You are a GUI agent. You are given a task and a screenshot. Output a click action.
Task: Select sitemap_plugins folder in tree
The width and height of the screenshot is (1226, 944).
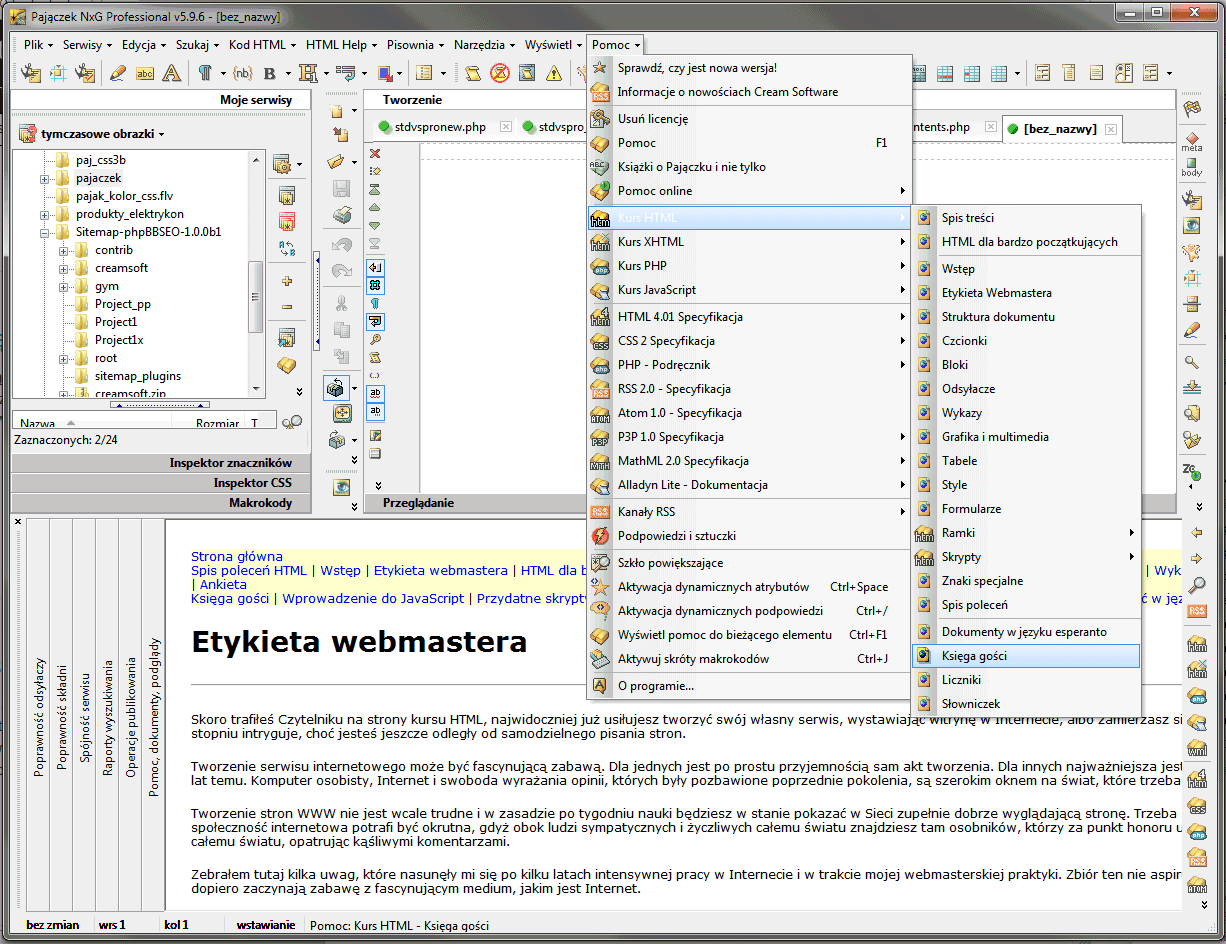click(138, 376)
